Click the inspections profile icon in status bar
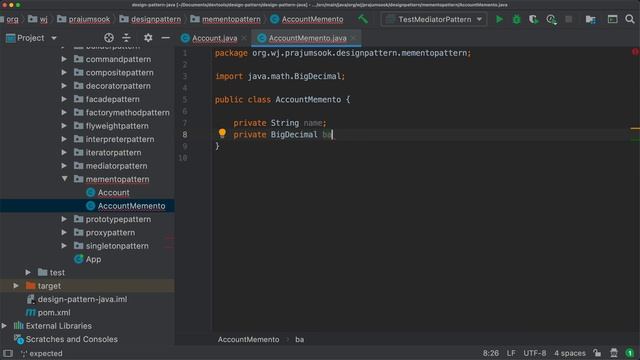Image resolution: width=640 pixels, height=360 pixels. click(x=614, y=353)
